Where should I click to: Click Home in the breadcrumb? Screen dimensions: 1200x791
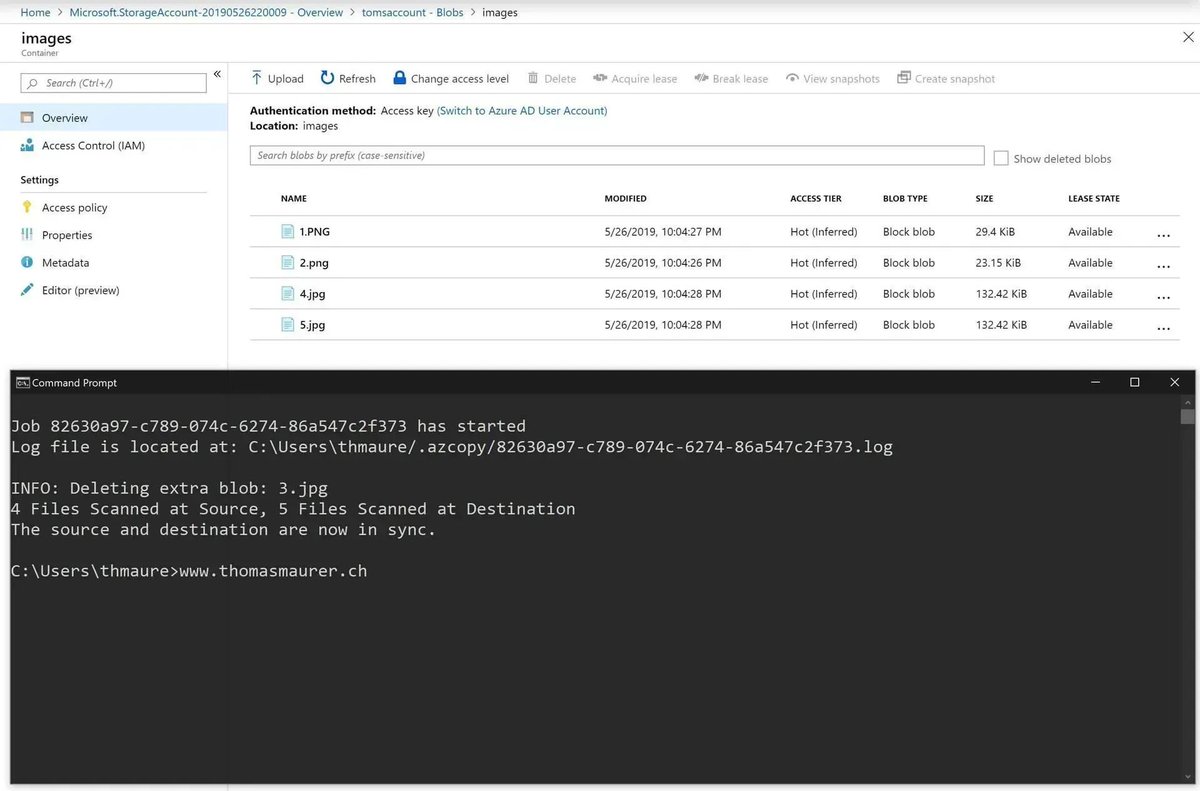tap(35, 12)
